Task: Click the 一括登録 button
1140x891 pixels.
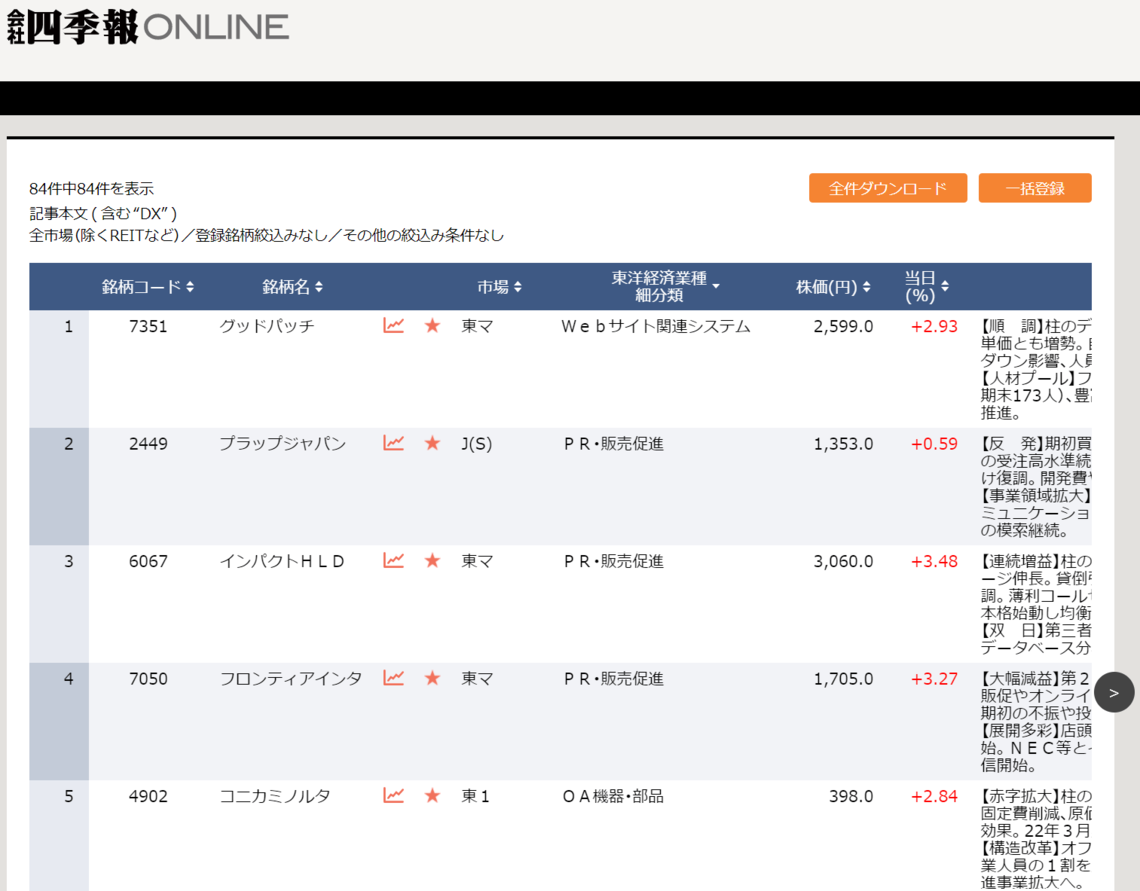Action: click(1034, 187)
